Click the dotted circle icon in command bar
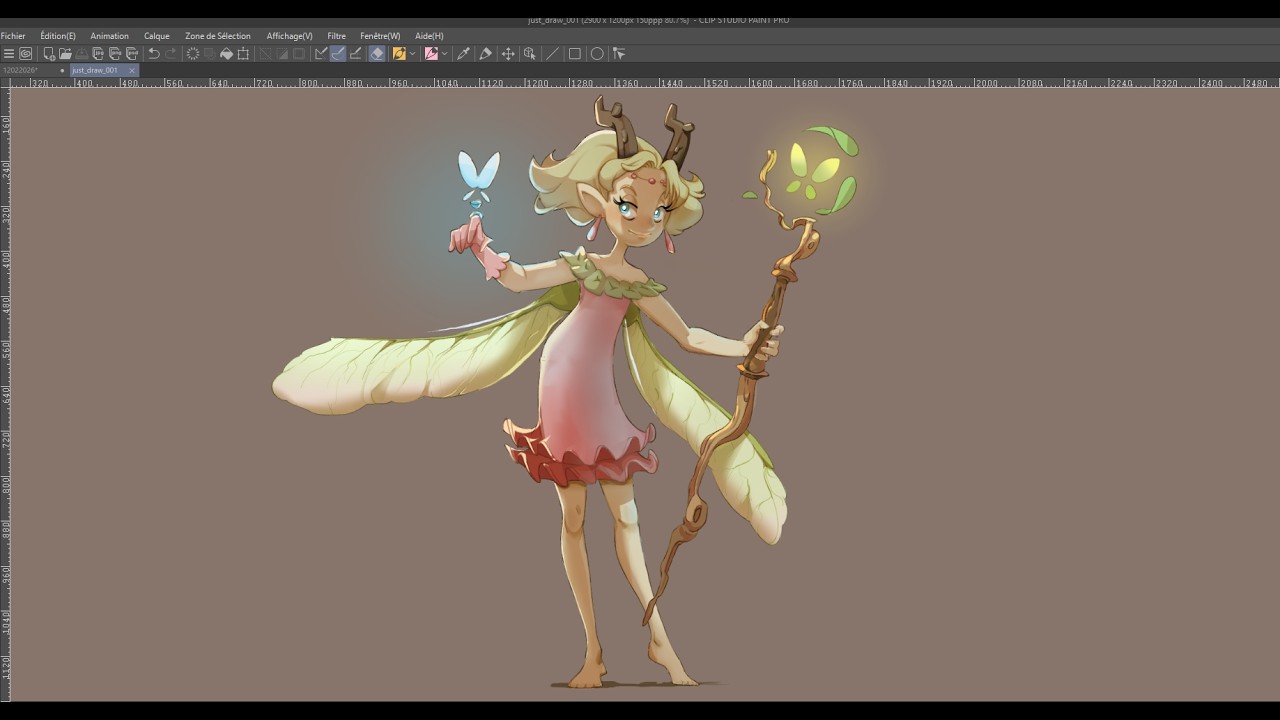1280x720 pixels. pyautogui.click(x=193, y=54)
